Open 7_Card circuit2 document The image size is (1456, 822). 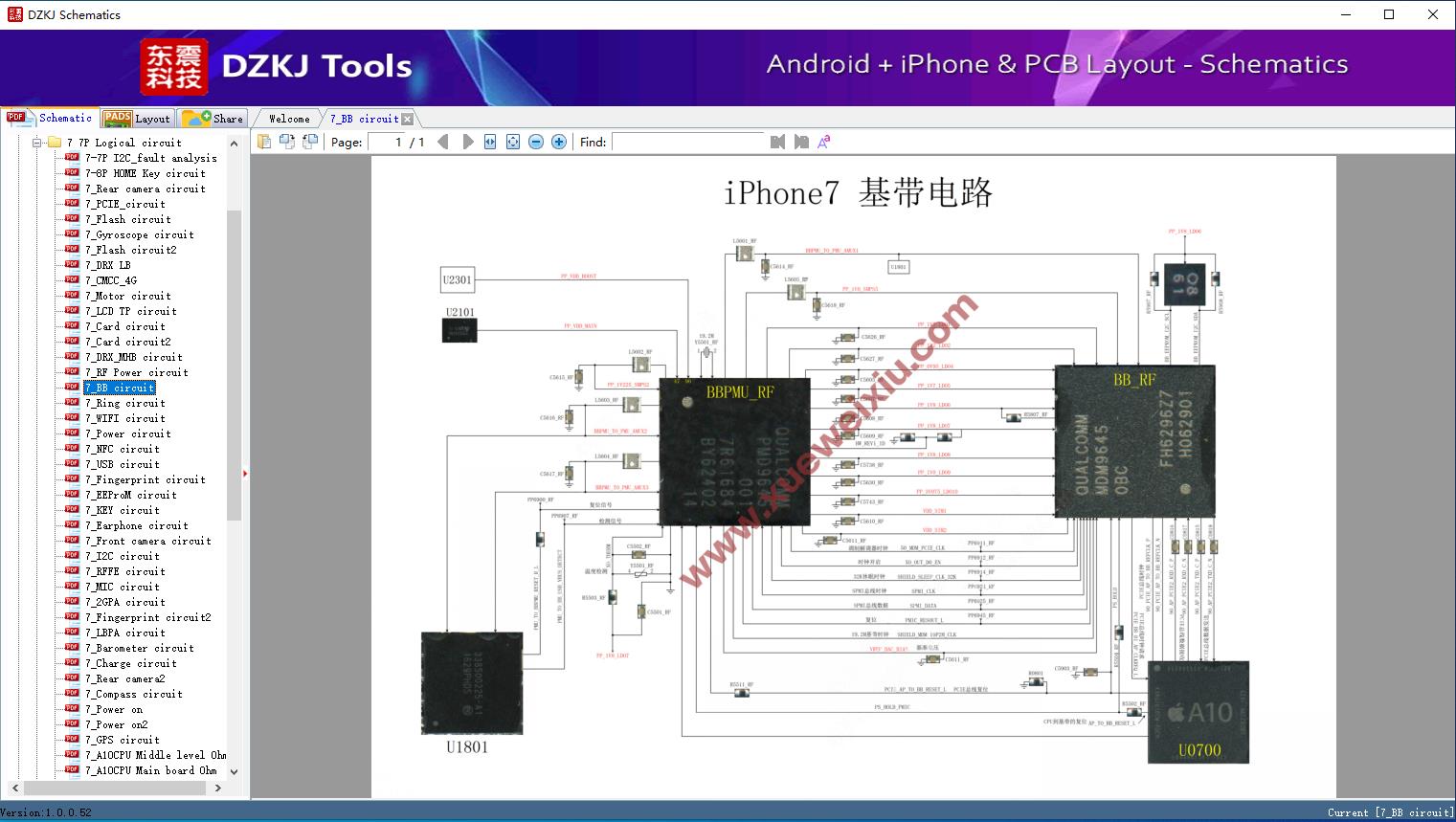click(128, 342)
